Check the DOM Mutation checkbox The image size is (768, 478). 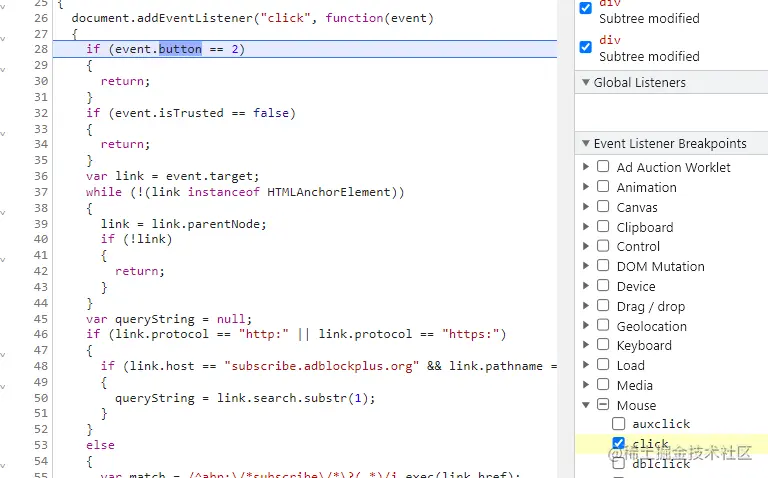tap(603, 265)
